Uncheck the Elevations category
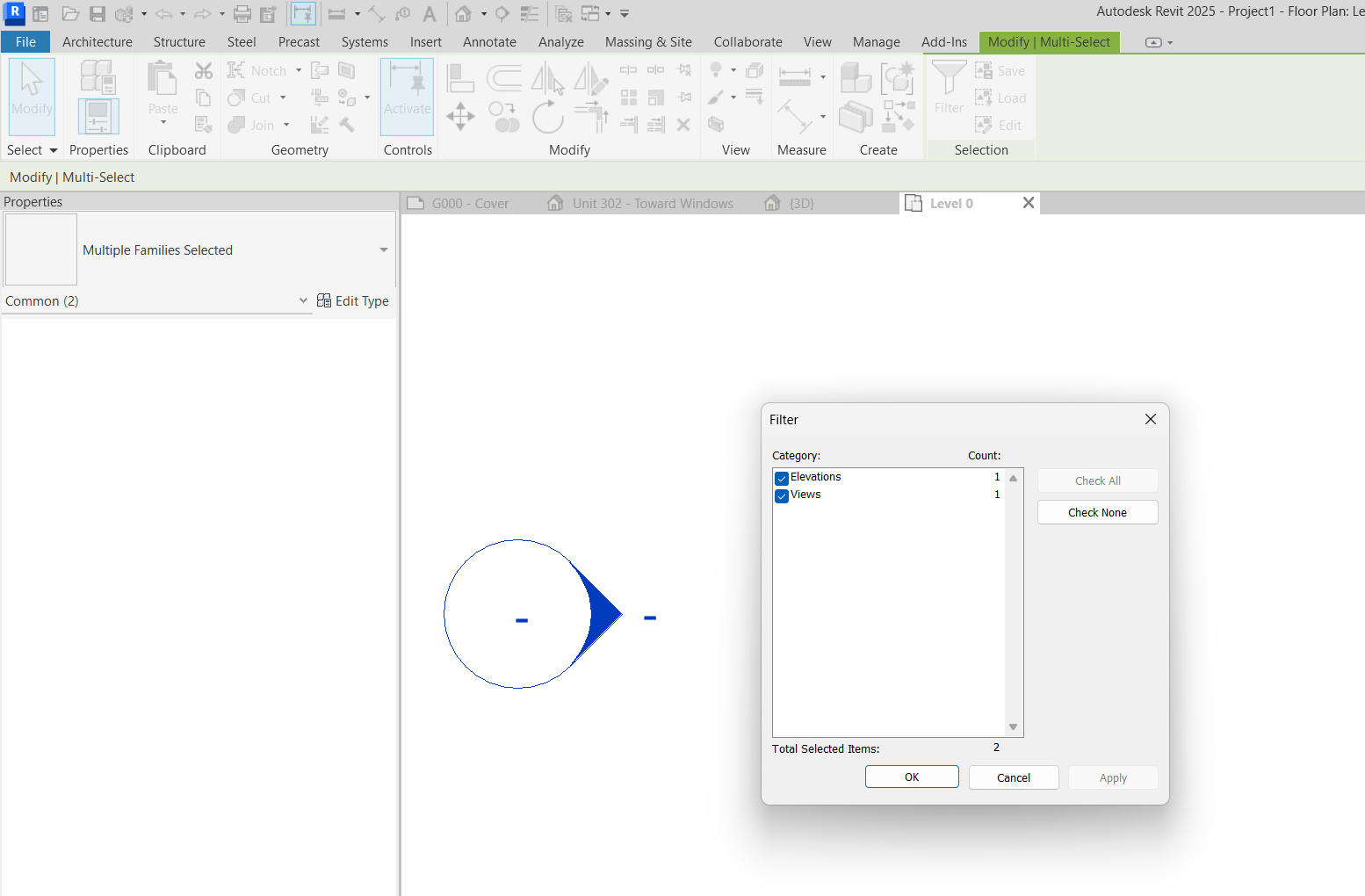This screenshot has height=896, width=1365. click(x=781, y=478)
